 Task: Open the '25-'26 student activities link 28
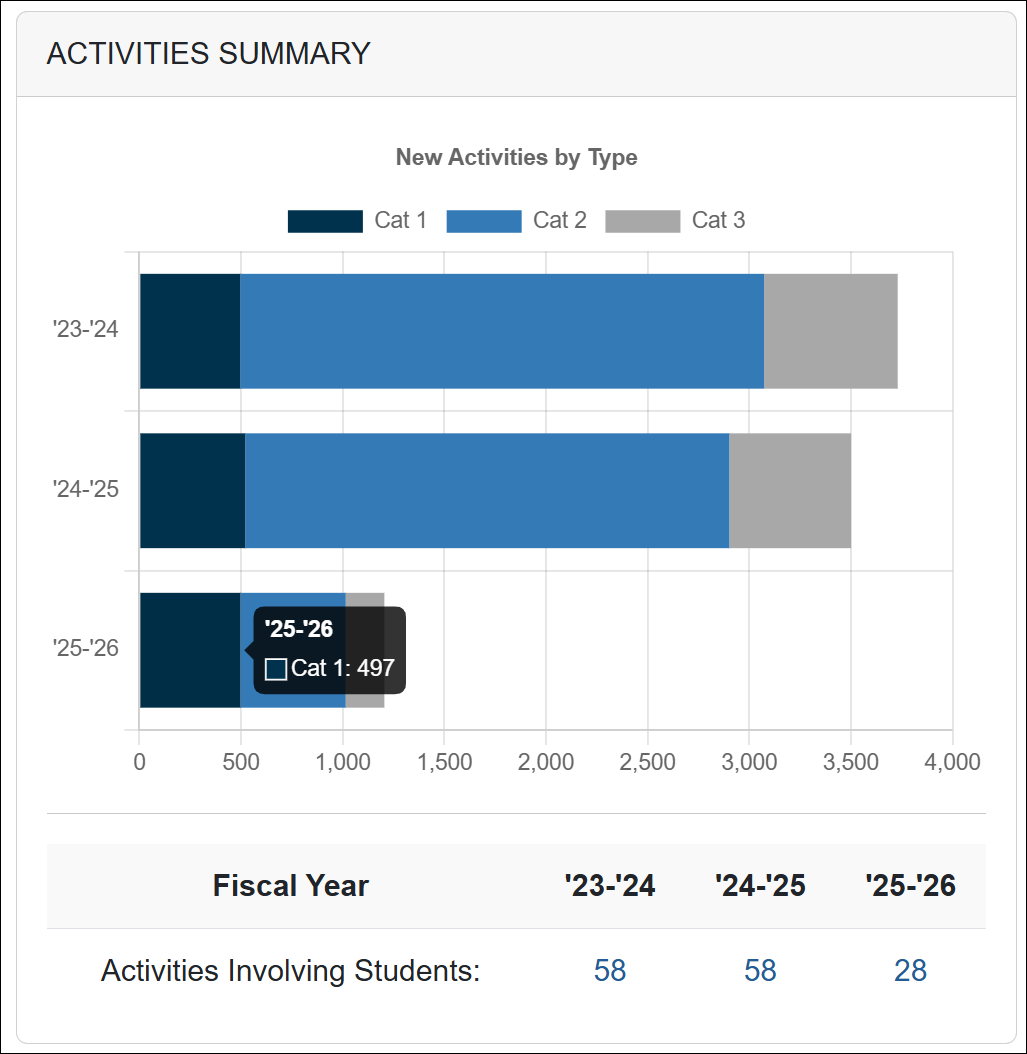point(911,970)
